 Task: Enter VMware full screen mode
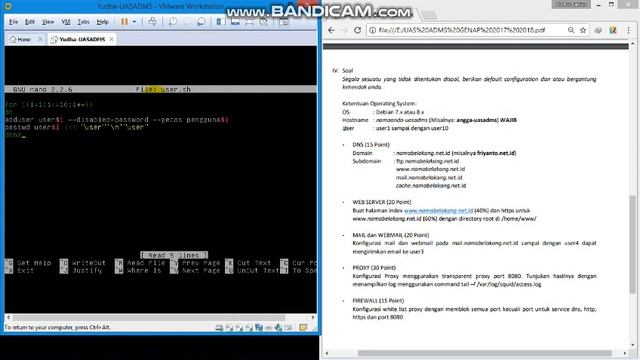[249, 22]
